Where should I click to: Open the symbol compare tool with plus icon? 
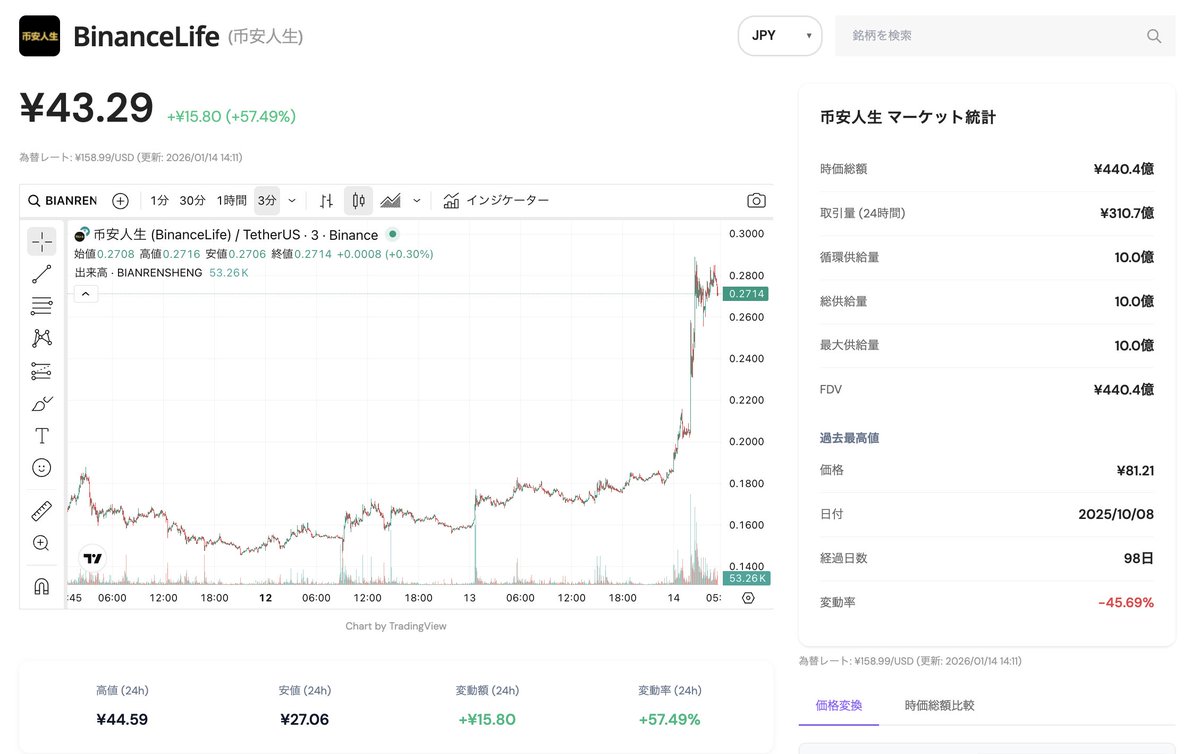click(x=120, y=200)
